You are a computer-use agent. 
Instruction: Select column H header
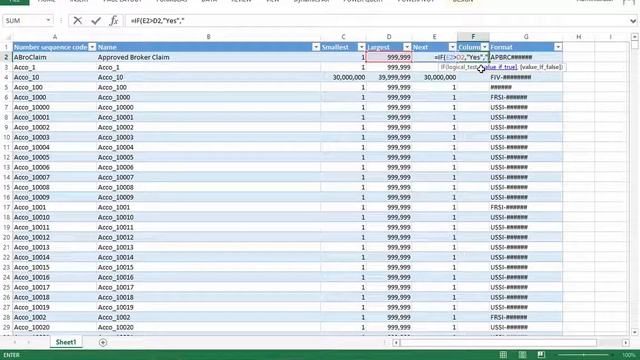click(x=578, y=37)
